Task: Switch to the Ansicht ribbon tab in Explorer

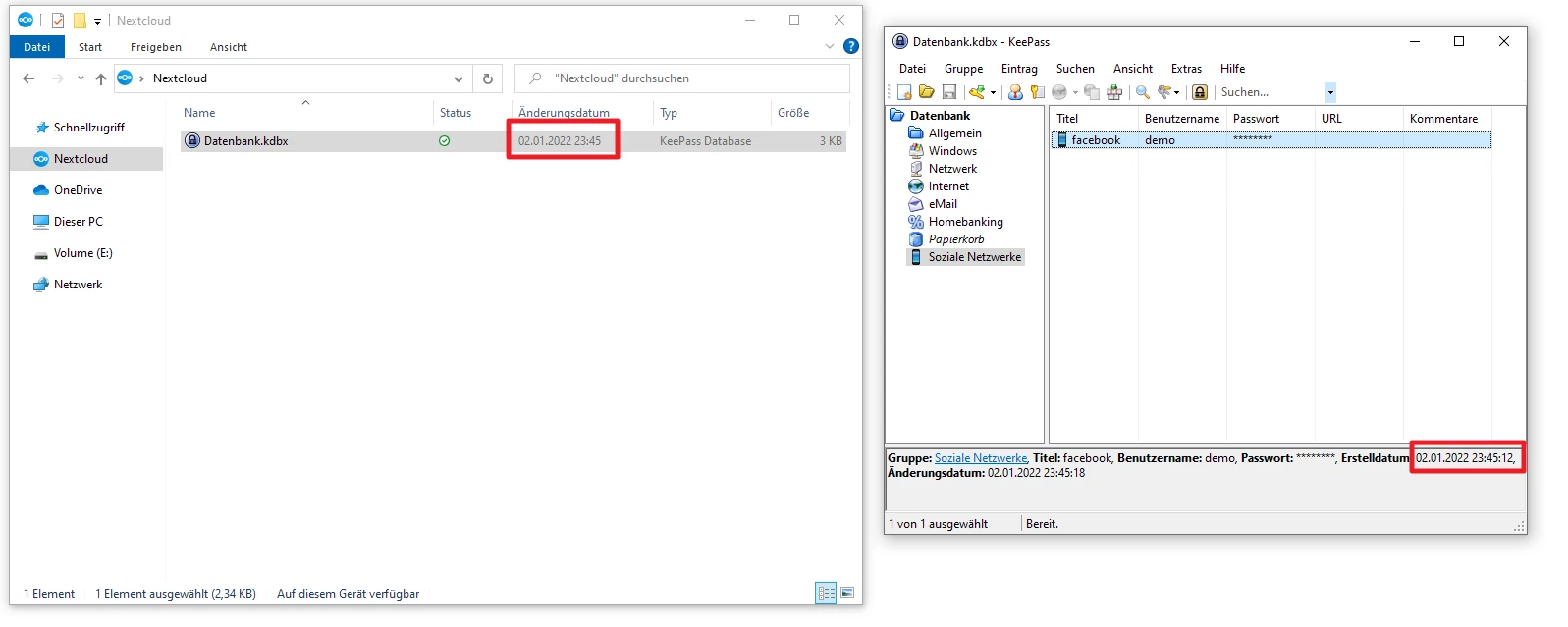Action: click(x=229, y=47)
